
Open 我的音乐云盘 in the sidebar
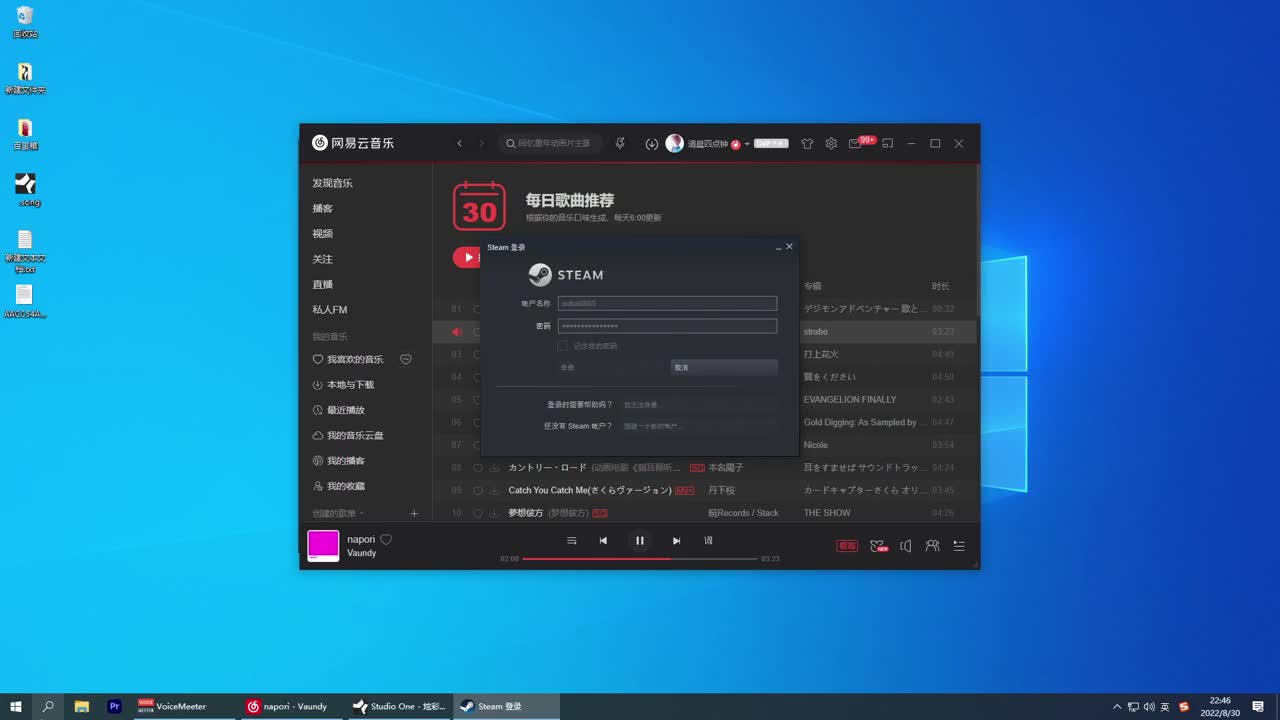[x=348, y=436]
